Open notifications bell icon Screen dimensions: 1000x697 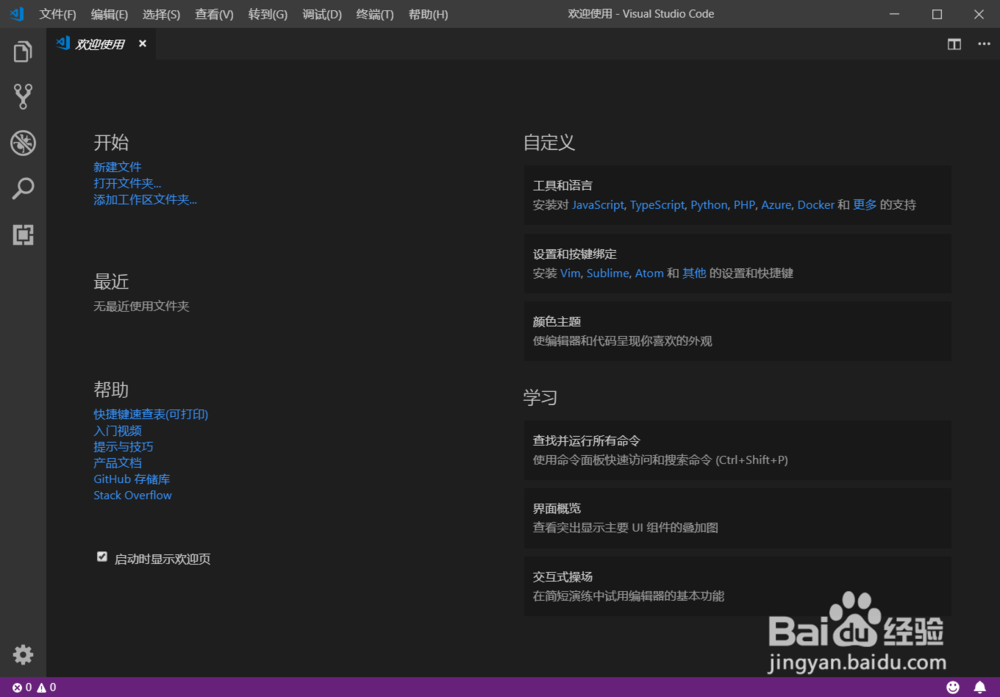click(x=980, y=687)
